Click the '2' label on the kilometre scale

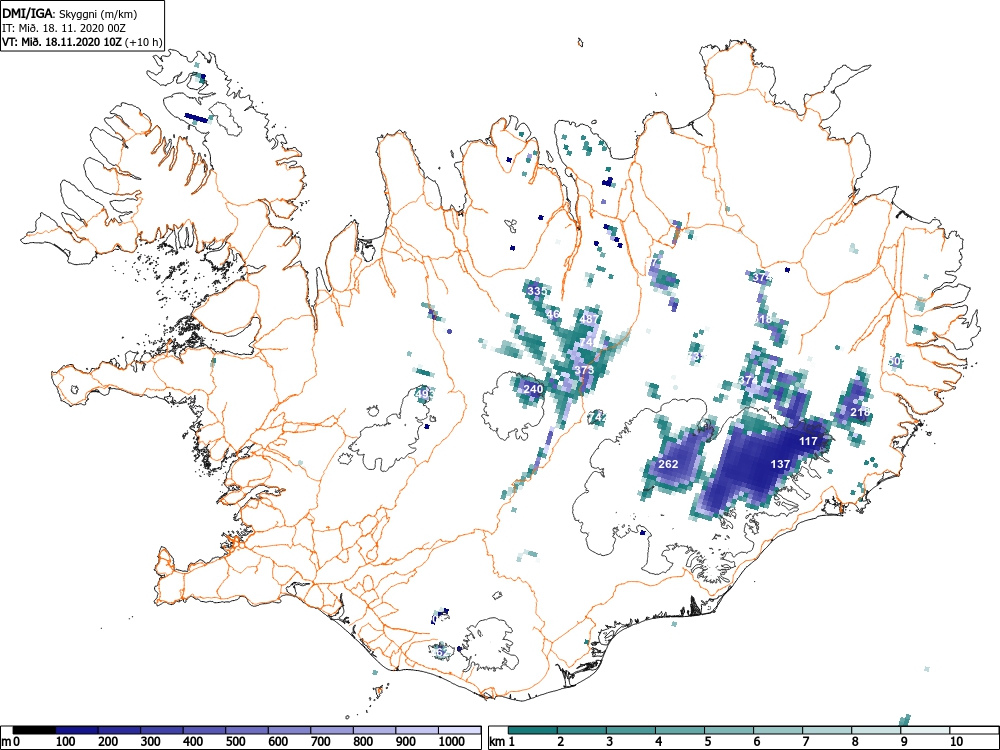(x=561, y=742)
